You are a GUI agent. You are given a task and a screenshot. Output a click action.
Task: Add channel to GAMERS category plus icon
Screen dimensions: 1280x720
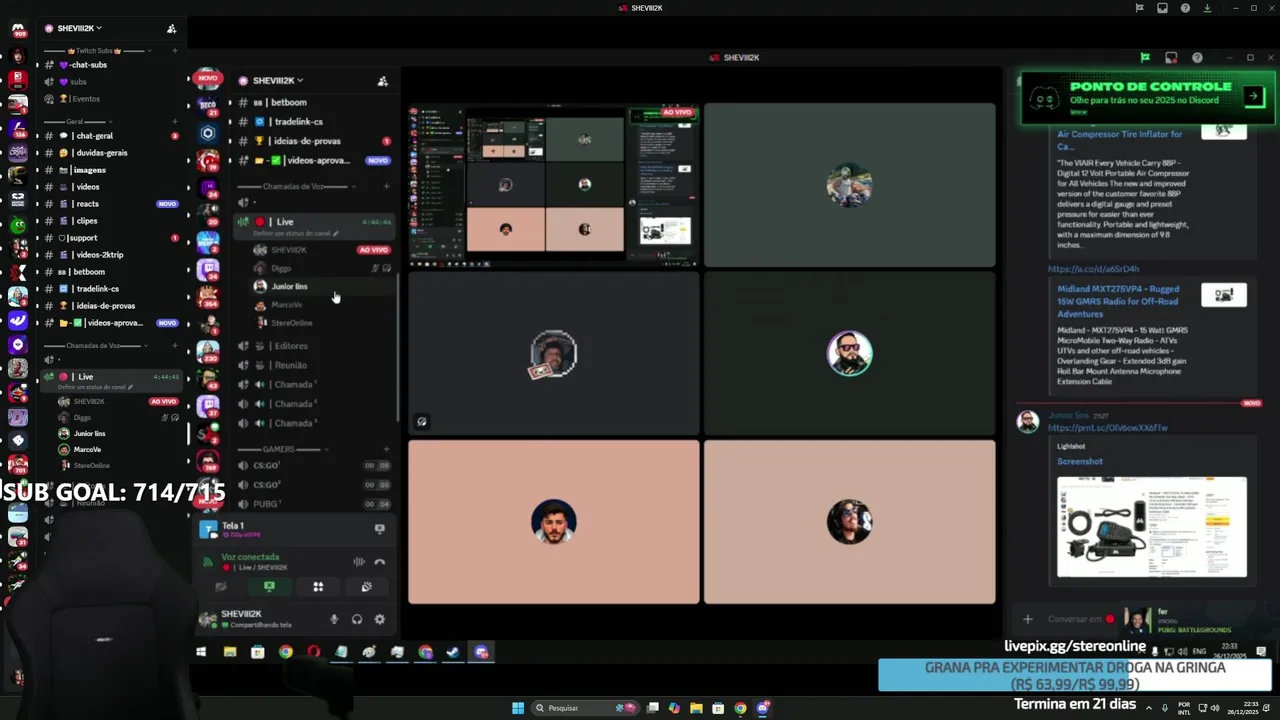pyautogui.click(x=387, y=450)
